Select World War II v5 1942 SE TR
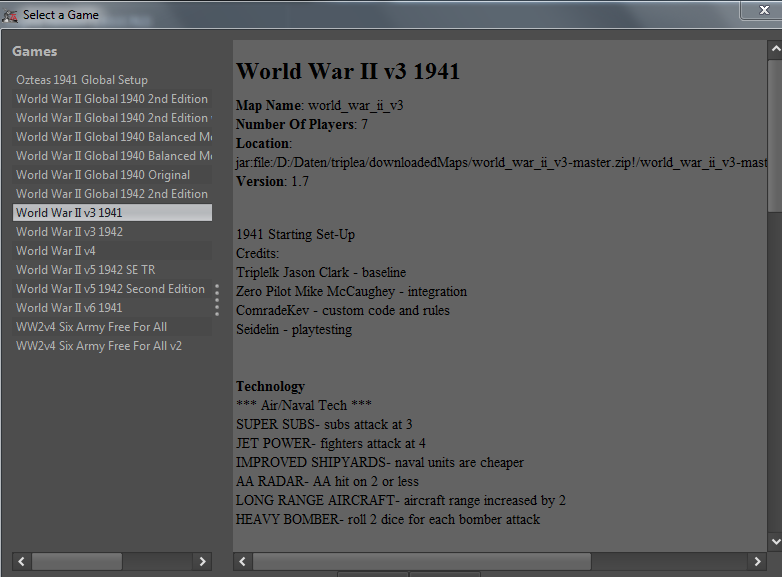The image size is (782, 577). 112,270
